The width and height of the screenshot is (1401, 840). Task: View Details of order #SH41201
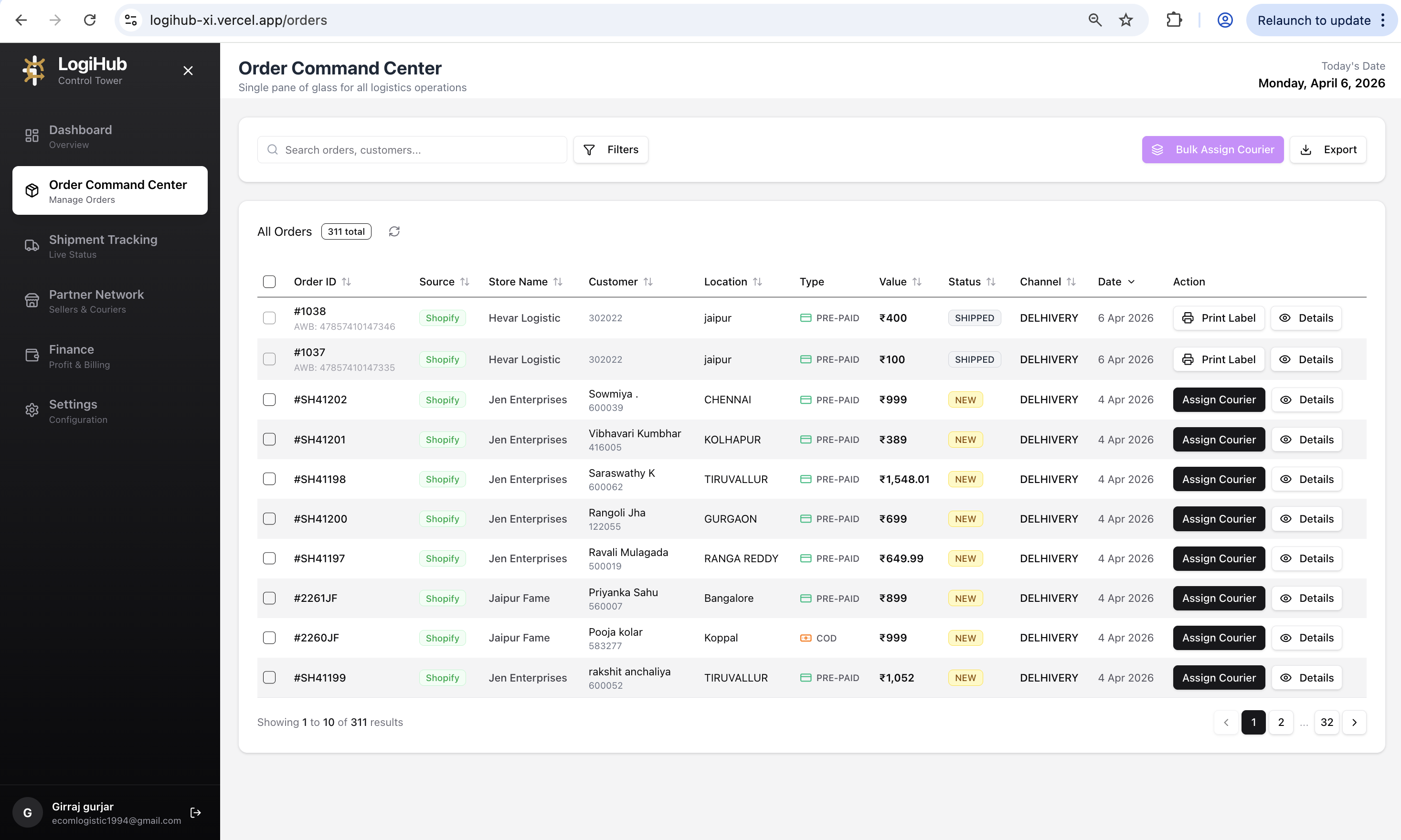pos(1306,439)
